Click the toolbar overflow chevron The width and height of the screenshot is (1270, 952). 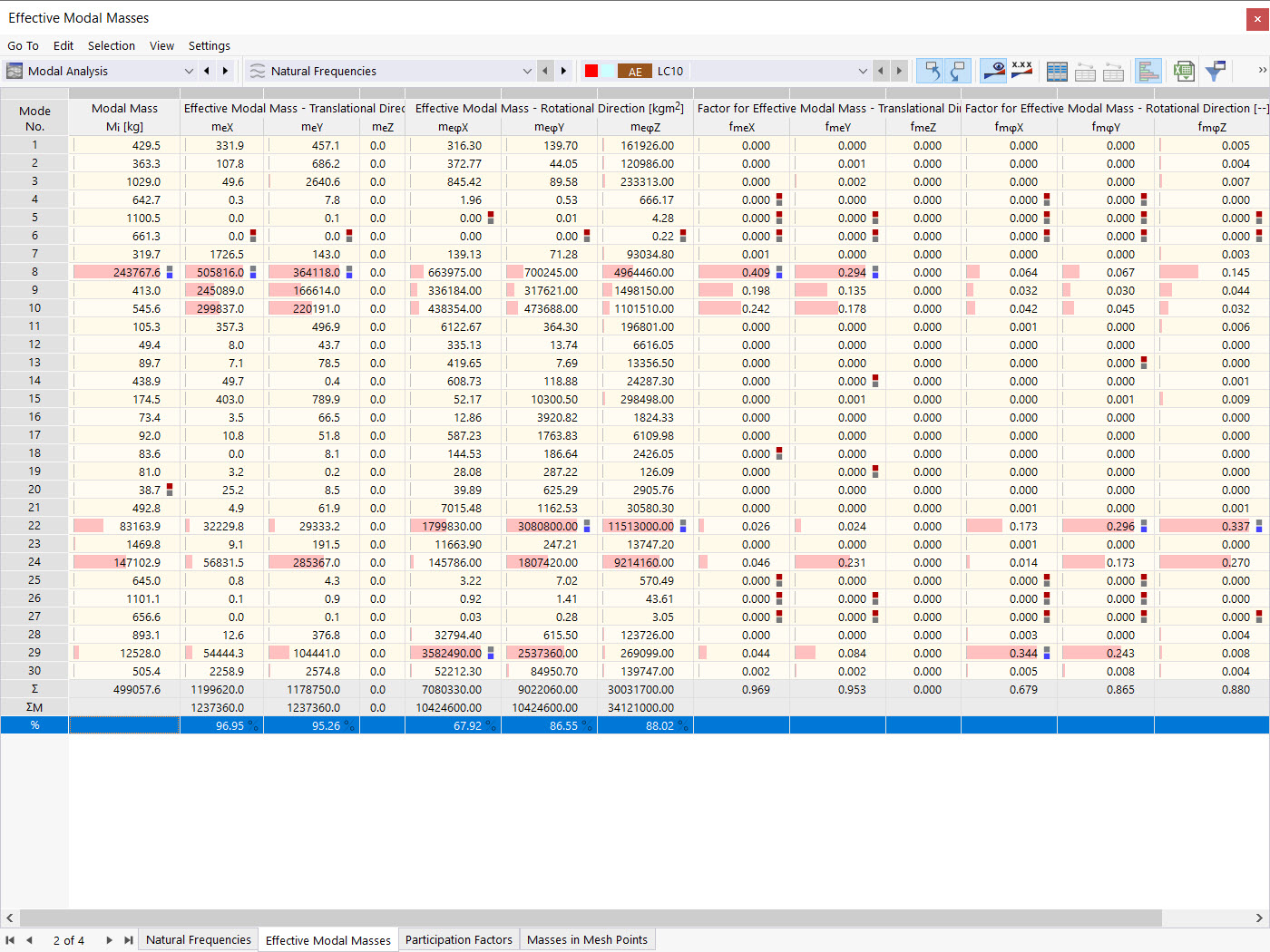click(1262, 70)
